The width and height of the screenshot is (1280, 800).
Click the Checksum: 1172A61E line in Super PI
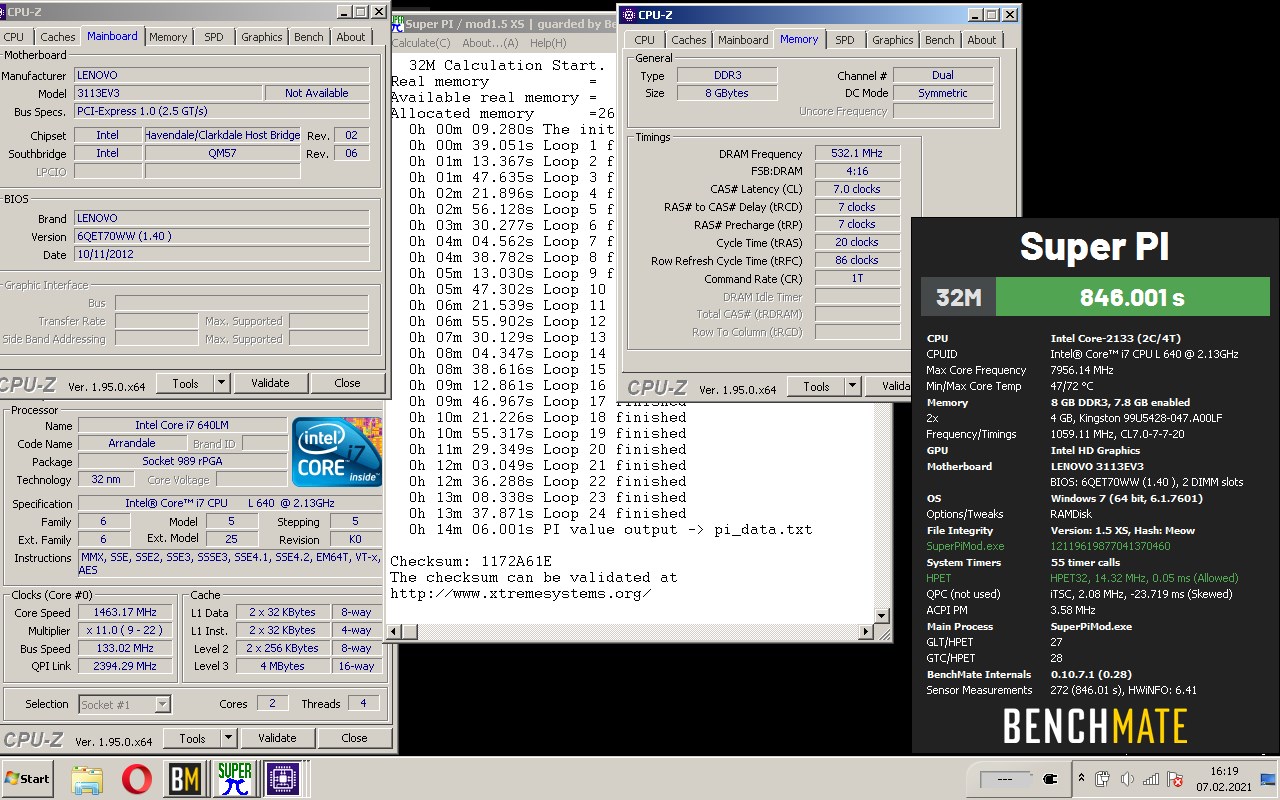click(x=471, y=561)
